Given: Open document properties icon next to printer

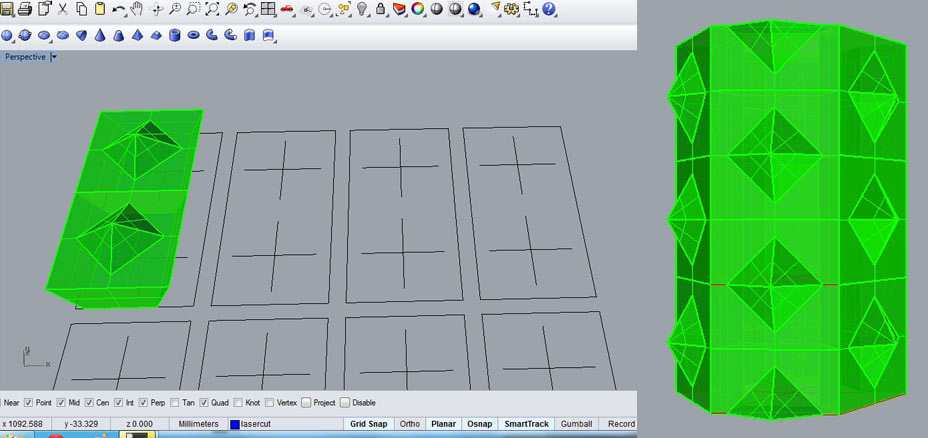Looking at the screenshot, I should pos(44,9).
